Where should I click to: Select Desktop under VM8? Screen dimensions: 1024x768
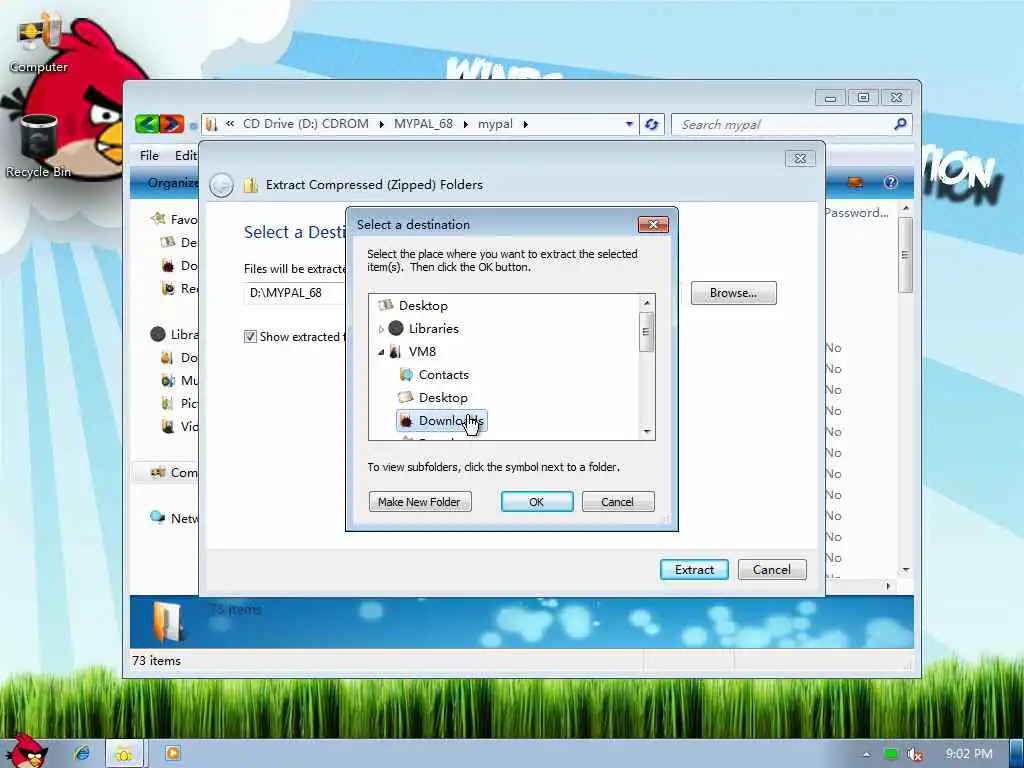443,397
